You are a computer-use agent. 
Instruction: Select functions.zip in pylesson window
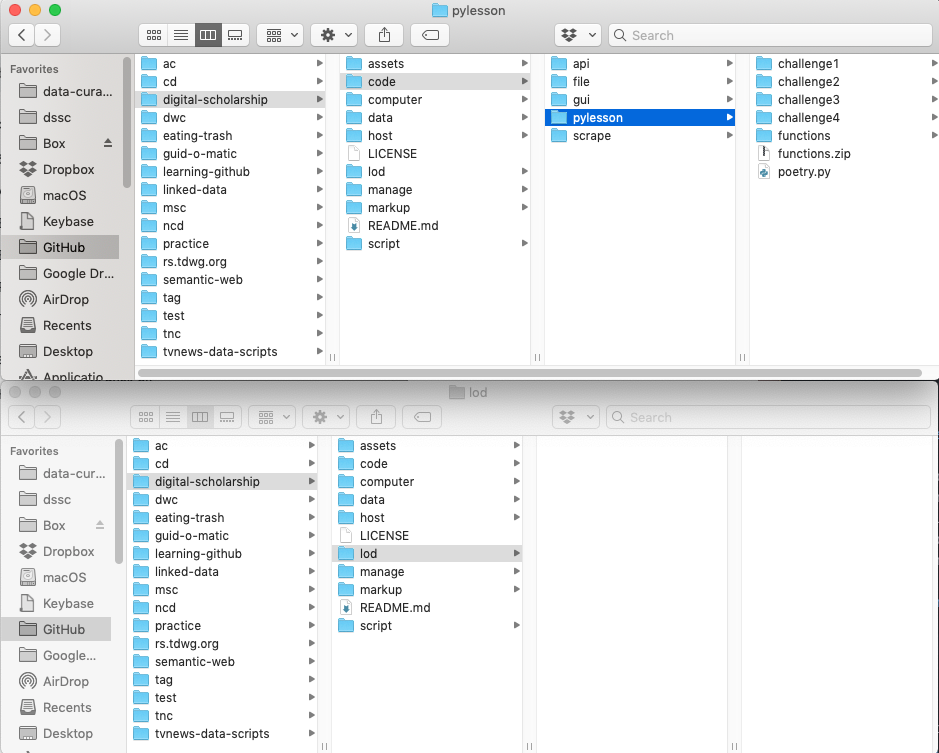813,154
